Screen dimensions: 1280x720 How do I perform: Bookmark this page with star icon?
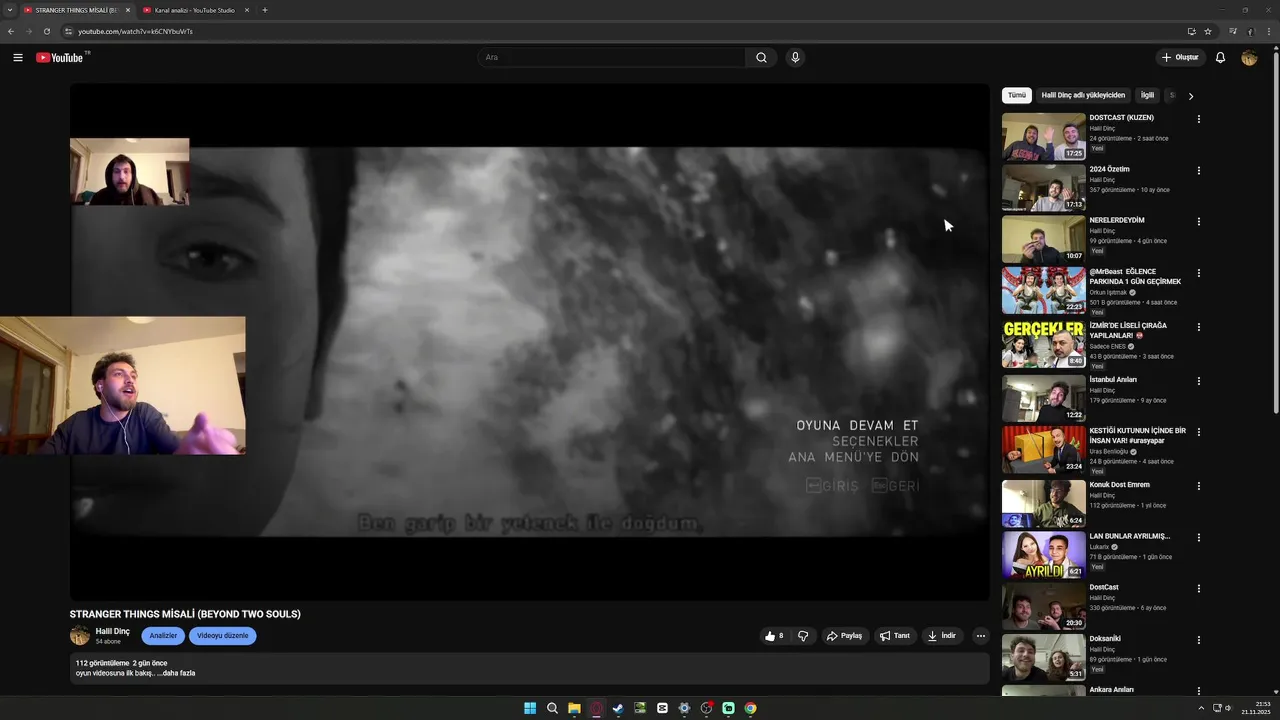tap(1208, 31)
